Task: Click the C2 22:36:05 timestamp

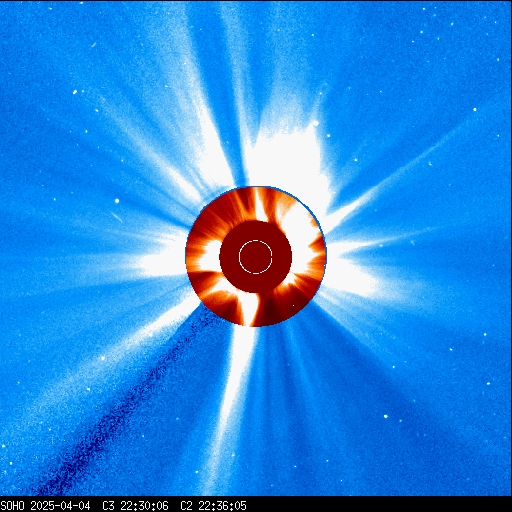Action: point(213,506)
